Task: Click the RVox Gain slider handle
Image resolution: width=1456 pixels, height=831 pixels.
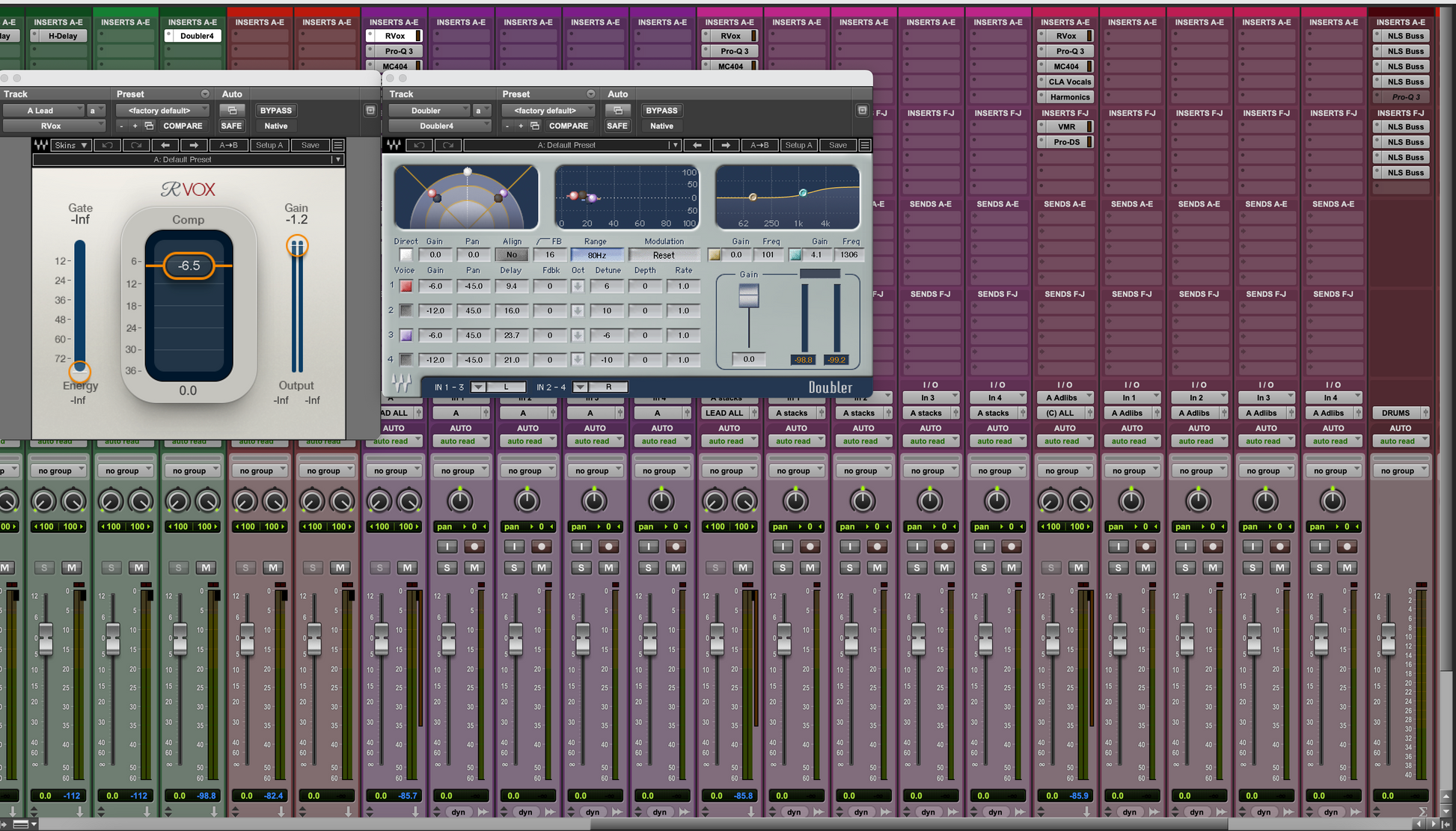Action: click(297, 246)
